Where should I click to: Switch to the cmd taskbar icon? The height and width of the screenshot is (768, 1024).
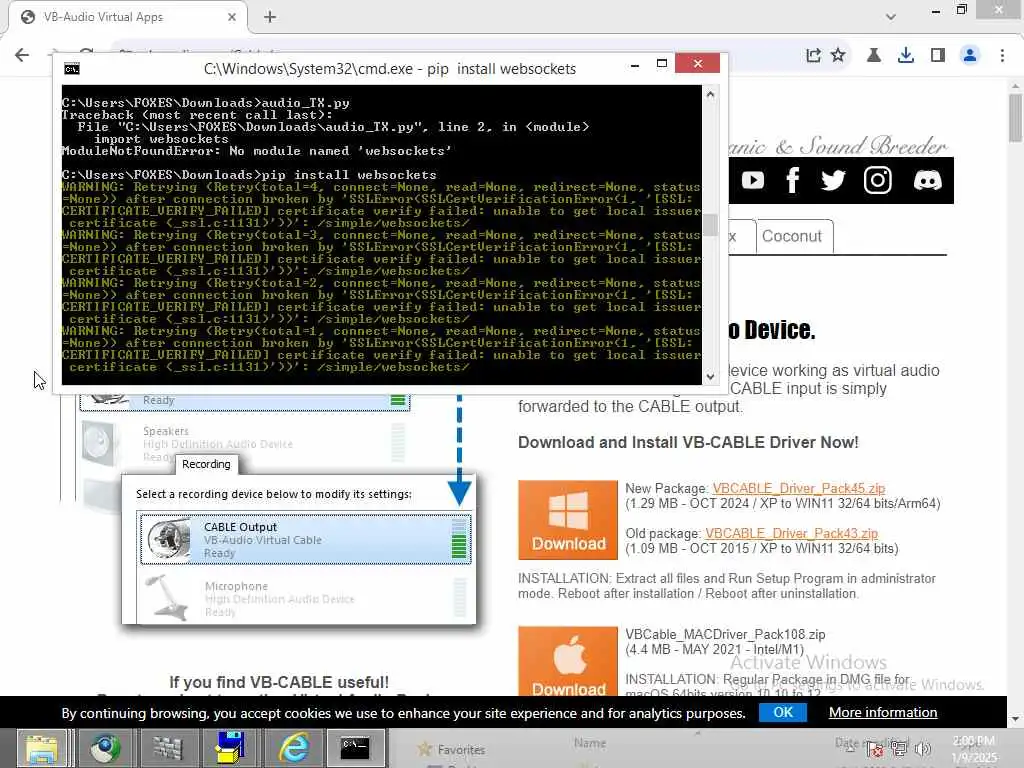point(355,748)
